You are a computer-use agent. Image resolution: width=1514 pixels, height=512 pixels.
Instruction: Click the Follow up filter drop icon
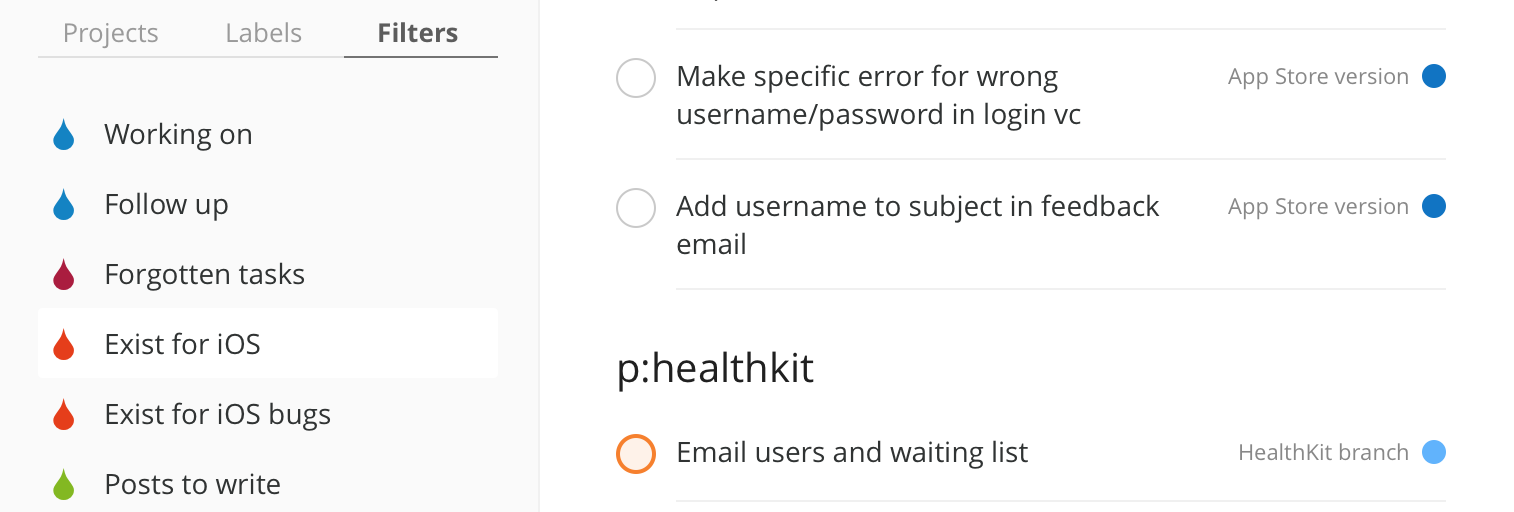point(64,205)
